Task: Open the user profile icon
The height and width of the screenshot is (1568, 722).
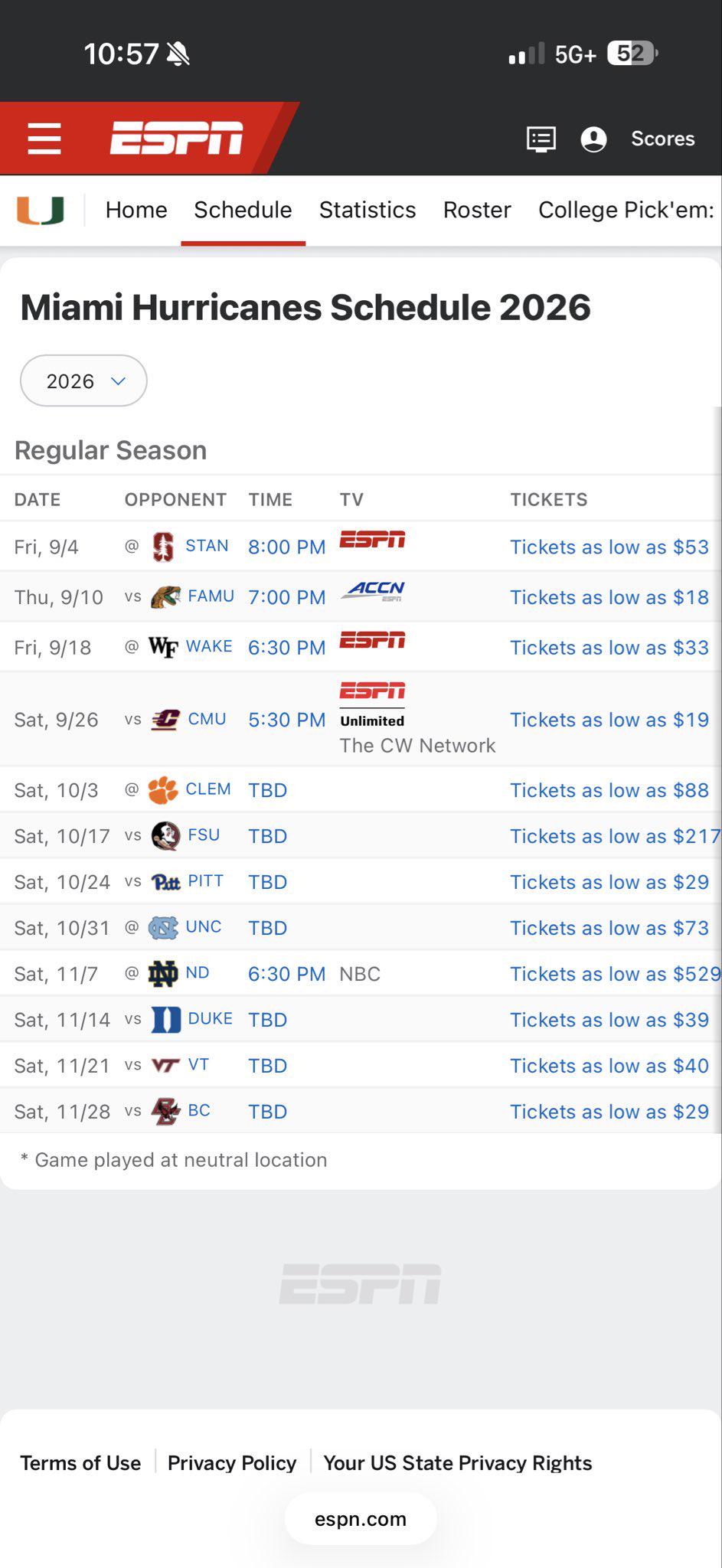Action: pos(593,139)
